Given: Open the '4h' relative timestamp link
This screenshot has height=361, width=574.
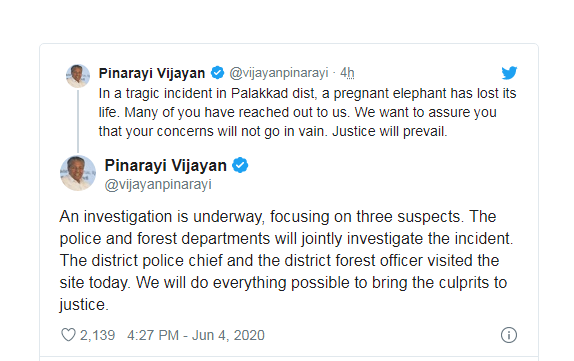Looking at the screenshot, I should point(347,73).
